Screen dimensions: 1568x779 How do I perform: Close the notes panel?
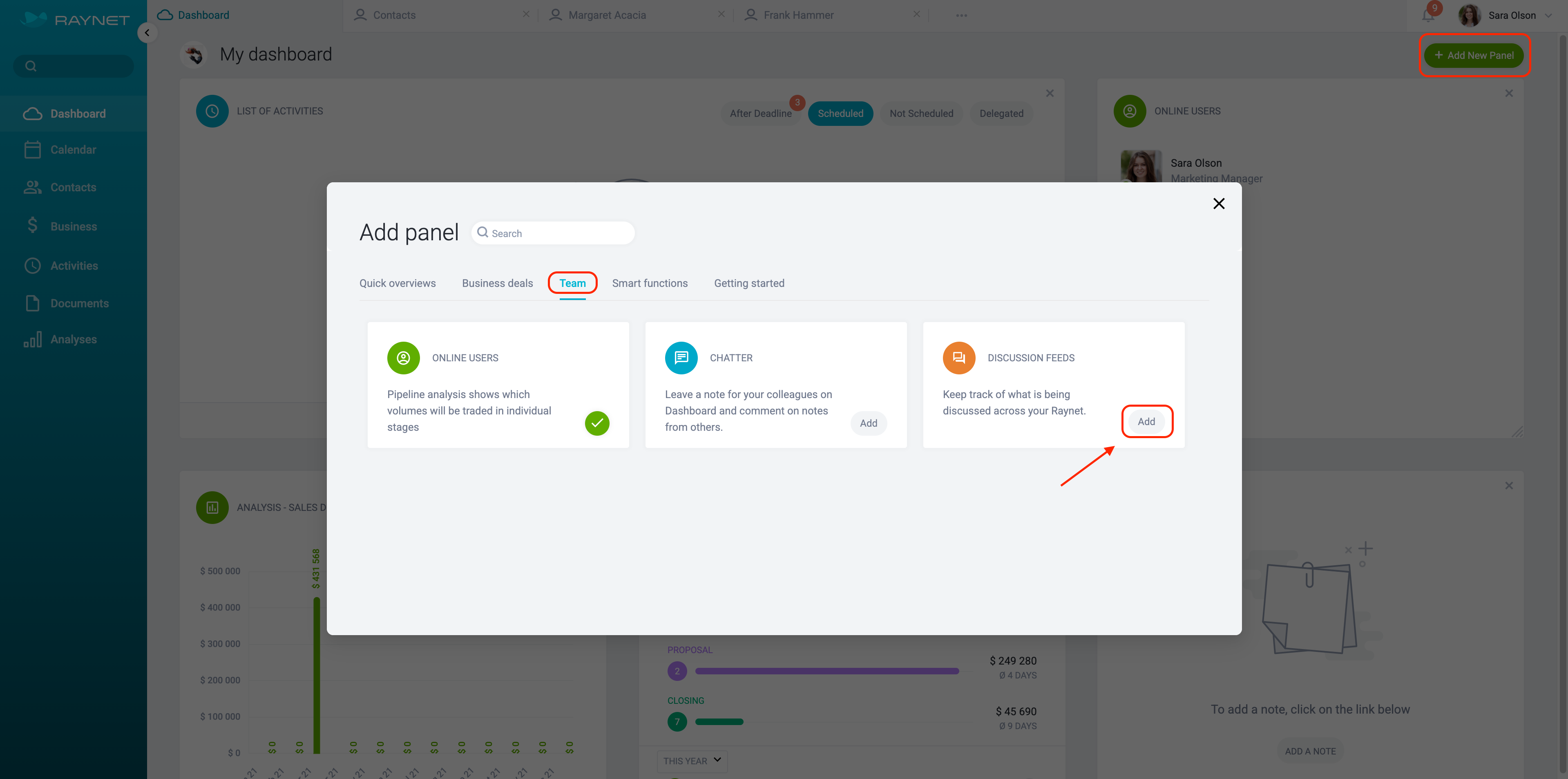tap(1509, 486)
